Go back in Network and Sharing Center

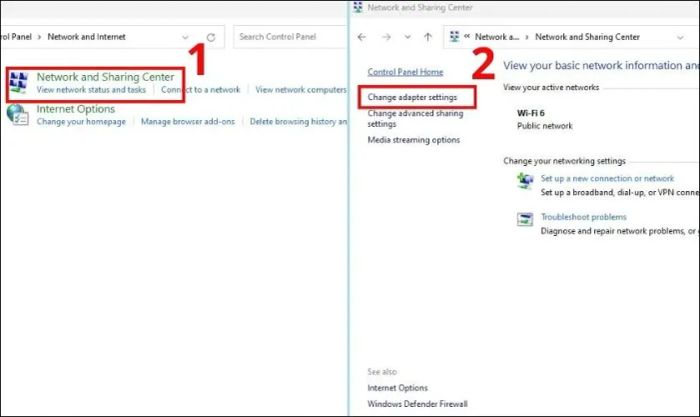point(362,37)
